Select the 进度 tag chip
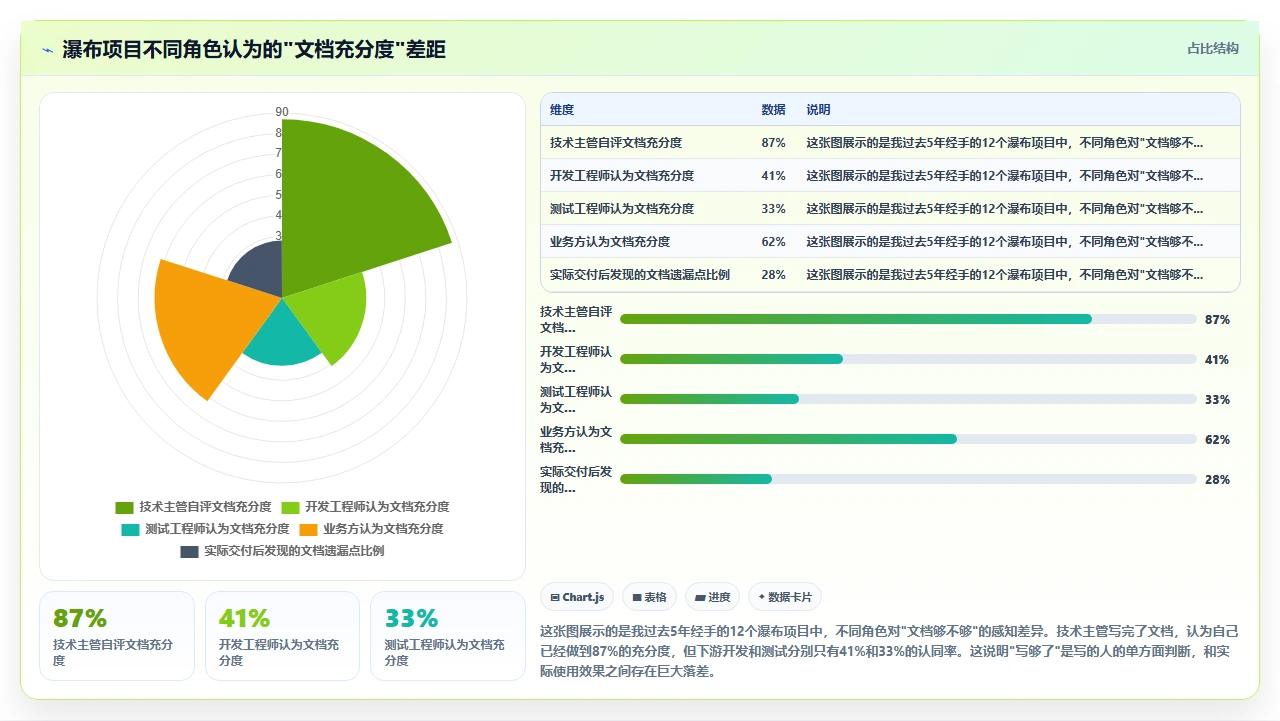1280x721 pixels. [713, 597]
